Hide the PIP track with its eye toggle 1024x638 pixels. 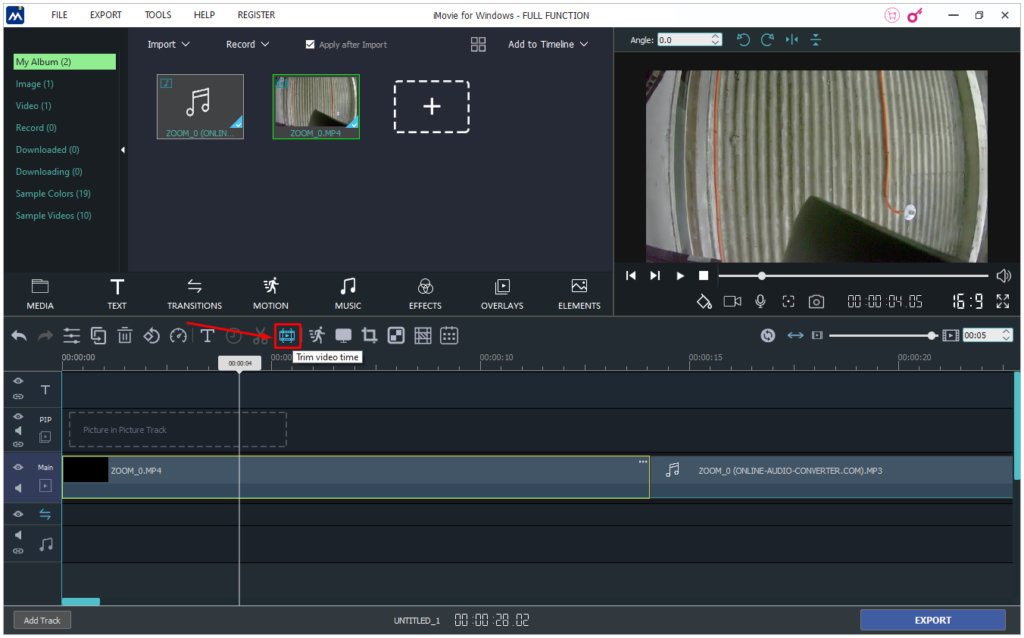coord(17,415)
